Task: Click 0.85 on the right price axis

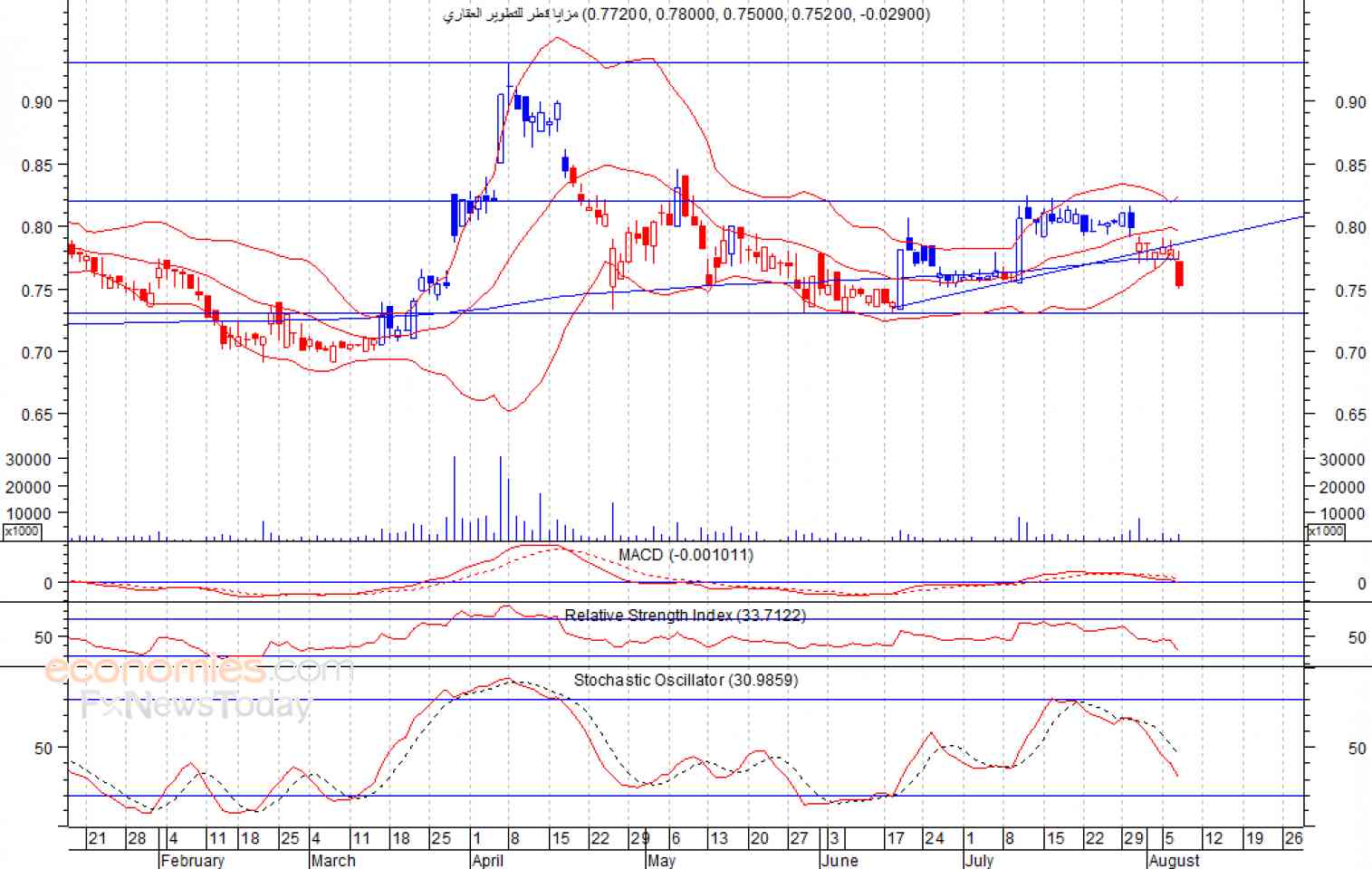Action: [1350, 166]
